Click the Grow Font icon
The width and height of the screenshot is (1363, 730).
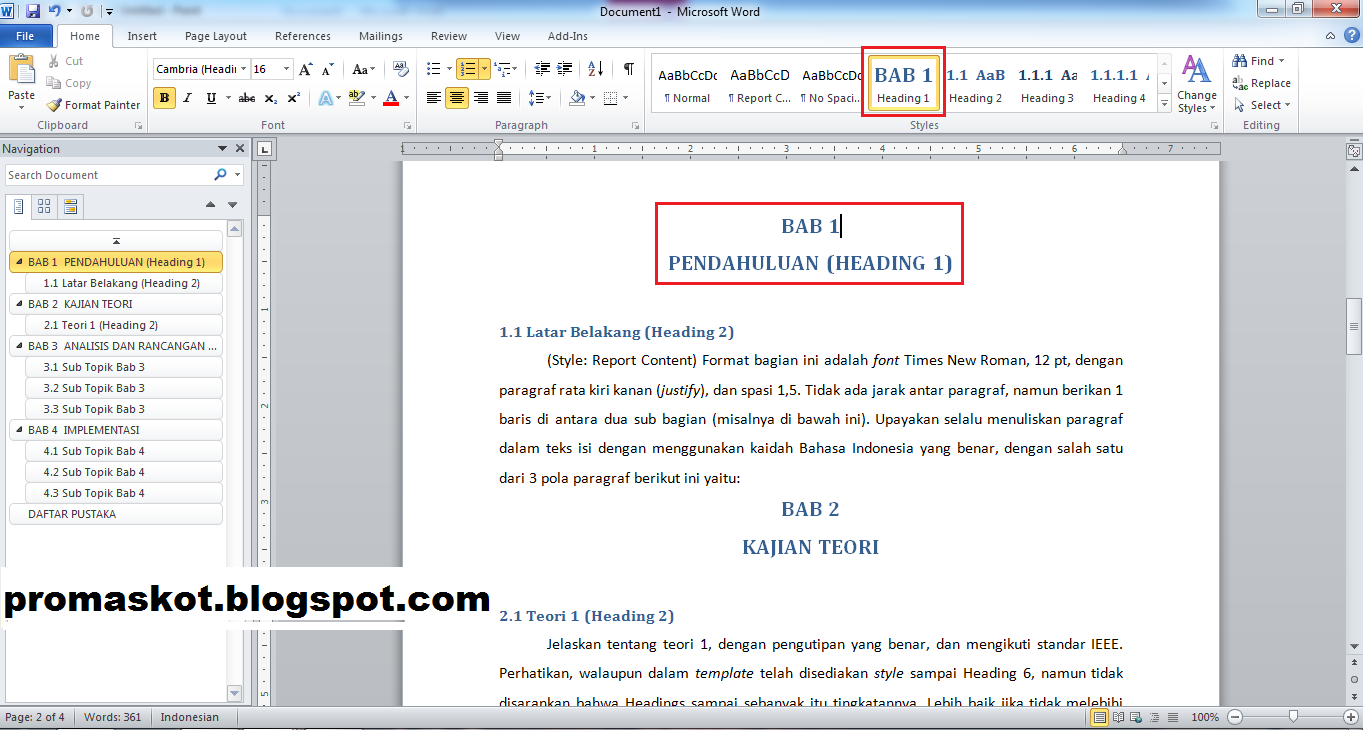[306, 69]
